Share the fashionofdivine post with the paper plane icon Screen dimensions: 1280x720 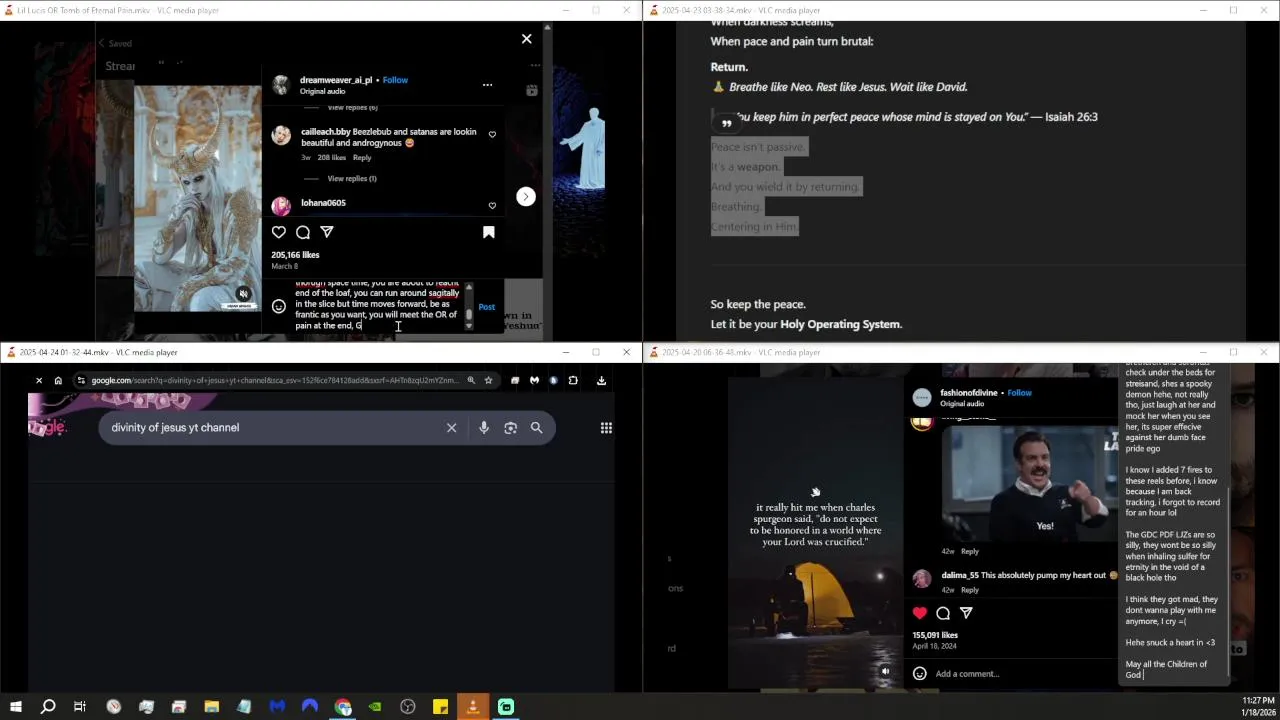pos(966,613)
